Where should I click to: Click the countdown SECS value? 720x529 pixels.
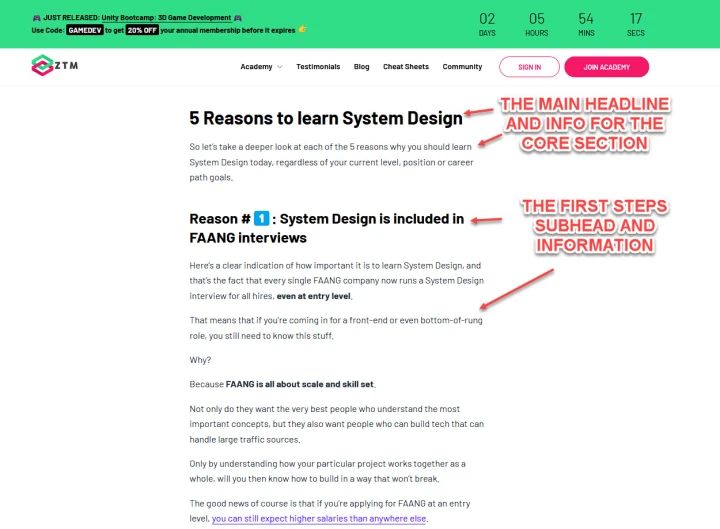(x=636, y=19)
